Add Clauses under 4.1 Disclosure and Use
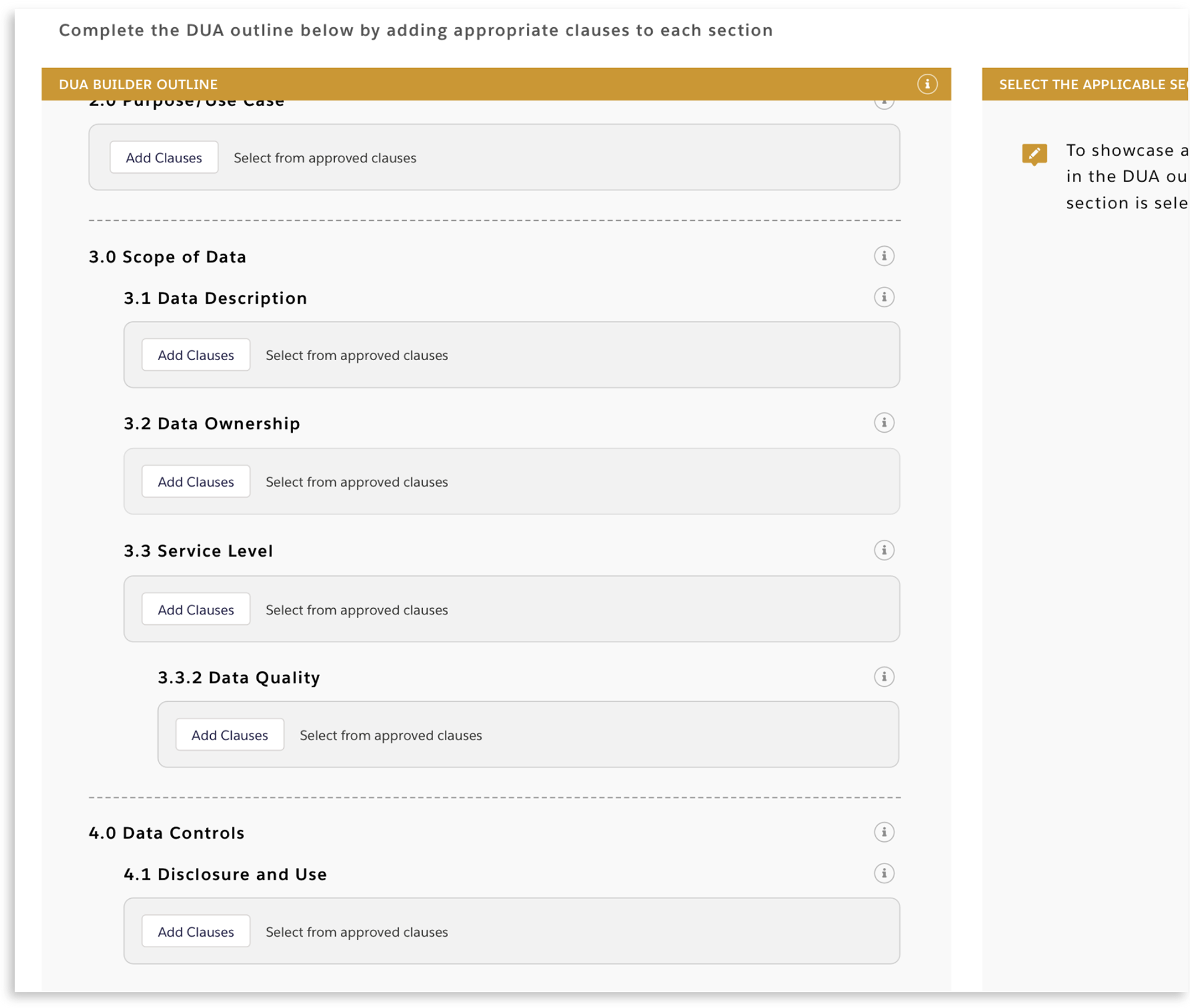 click(x=195, y=932)
